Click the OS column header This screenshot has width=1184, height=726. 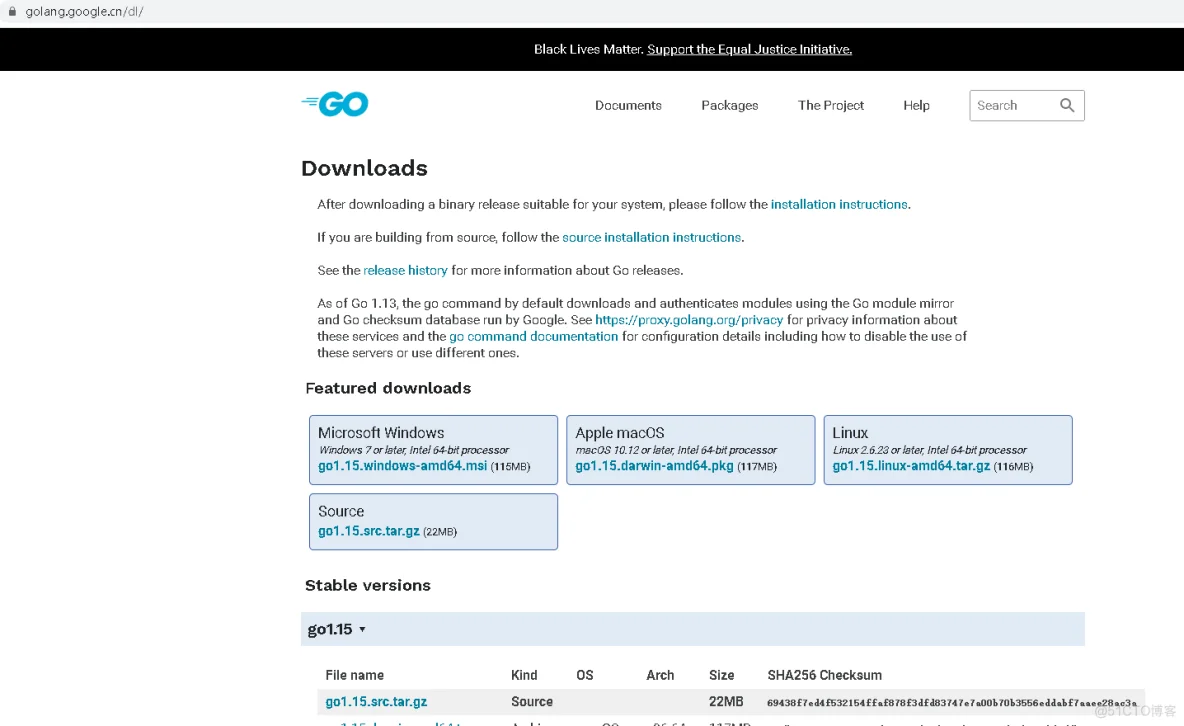pyautogui.click(x=584, y=675)
